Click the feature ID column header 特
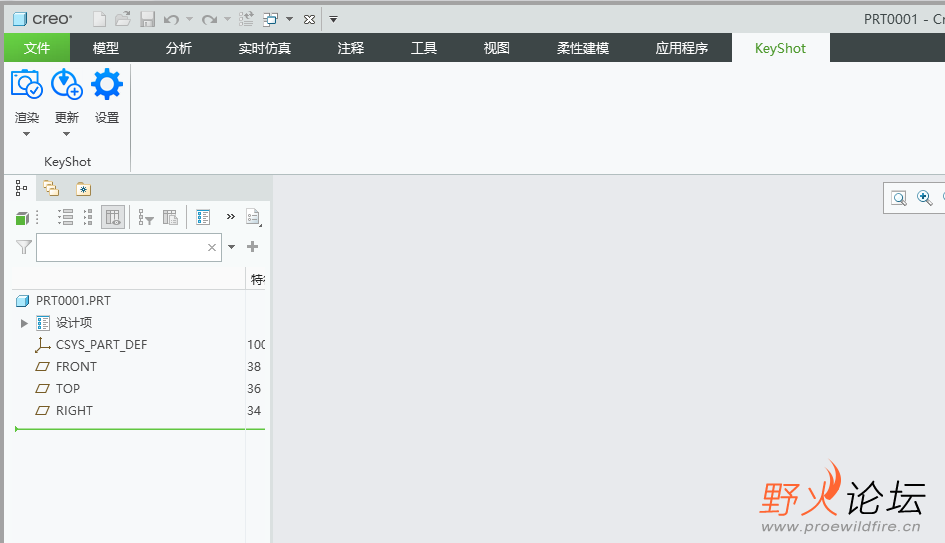The image size is (945, 543). click(257, 279)
